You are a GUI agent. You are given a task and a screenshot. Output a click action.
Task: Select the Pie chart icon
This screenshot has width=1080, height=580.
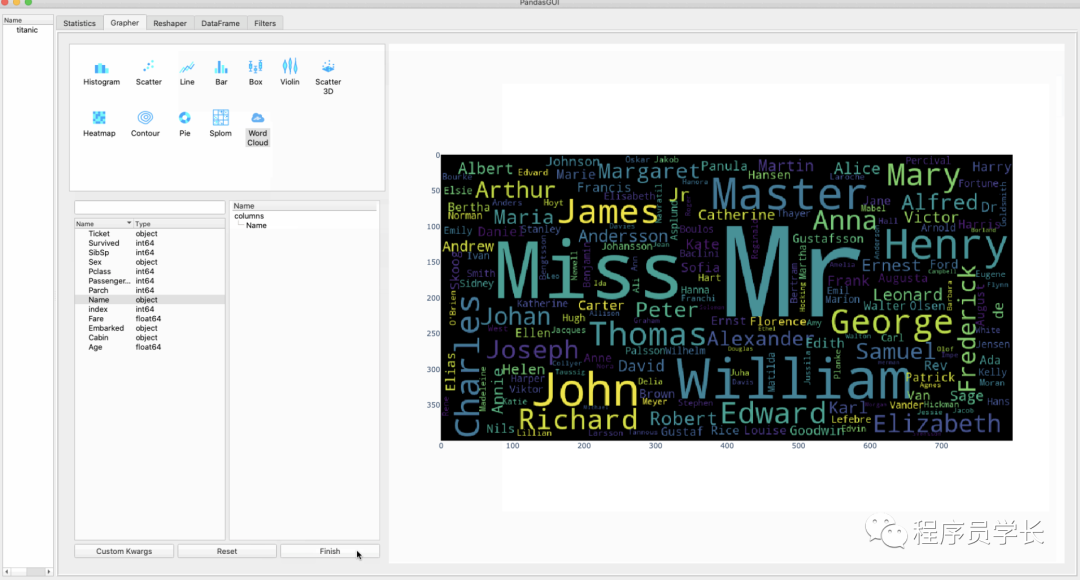tap(185, 125)
